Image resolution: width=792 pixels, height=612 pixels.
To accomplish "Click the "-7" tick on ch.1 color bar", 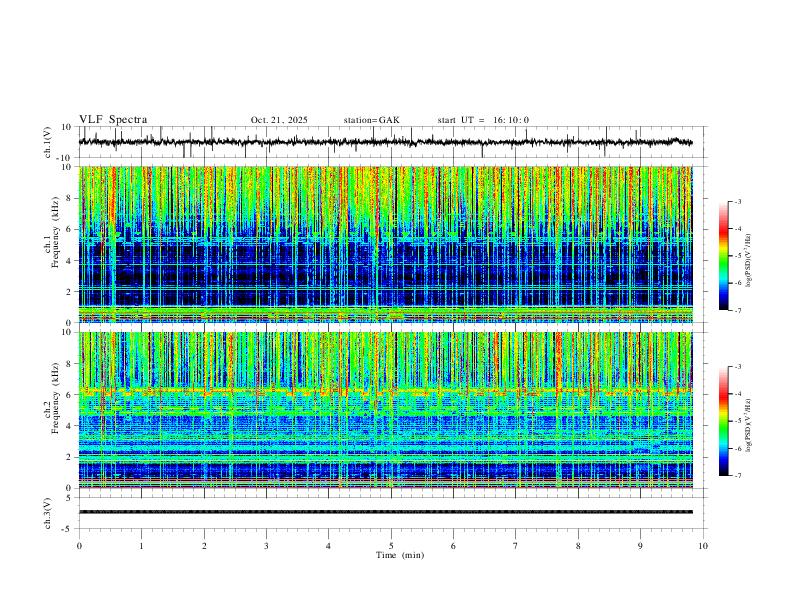I will click(738, 310).
